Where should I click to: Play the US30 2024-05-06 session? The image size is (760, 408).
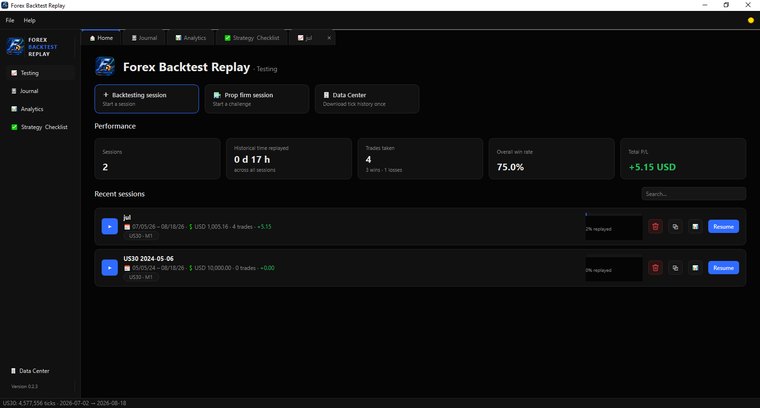click(x=110, y=267)
